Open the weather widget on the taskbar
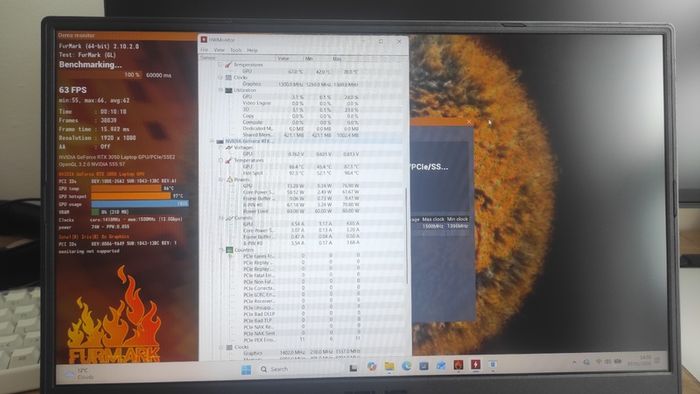Image resolution: width=700 pixels, height=394 pixels. pos(78,373)
